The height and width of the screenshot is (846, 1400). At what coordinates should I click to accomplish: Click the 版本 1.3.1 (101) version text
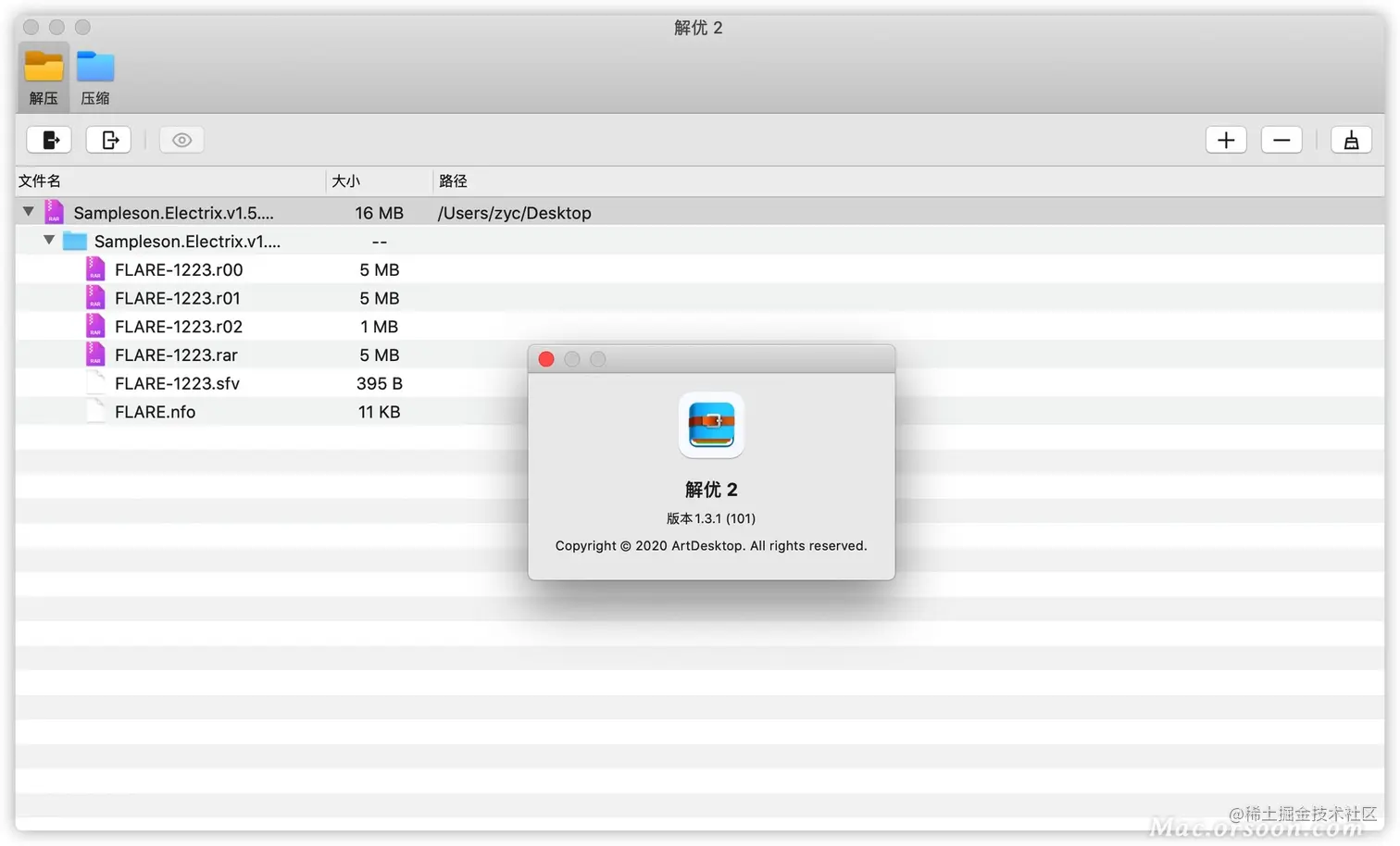(x=711, y=518)
